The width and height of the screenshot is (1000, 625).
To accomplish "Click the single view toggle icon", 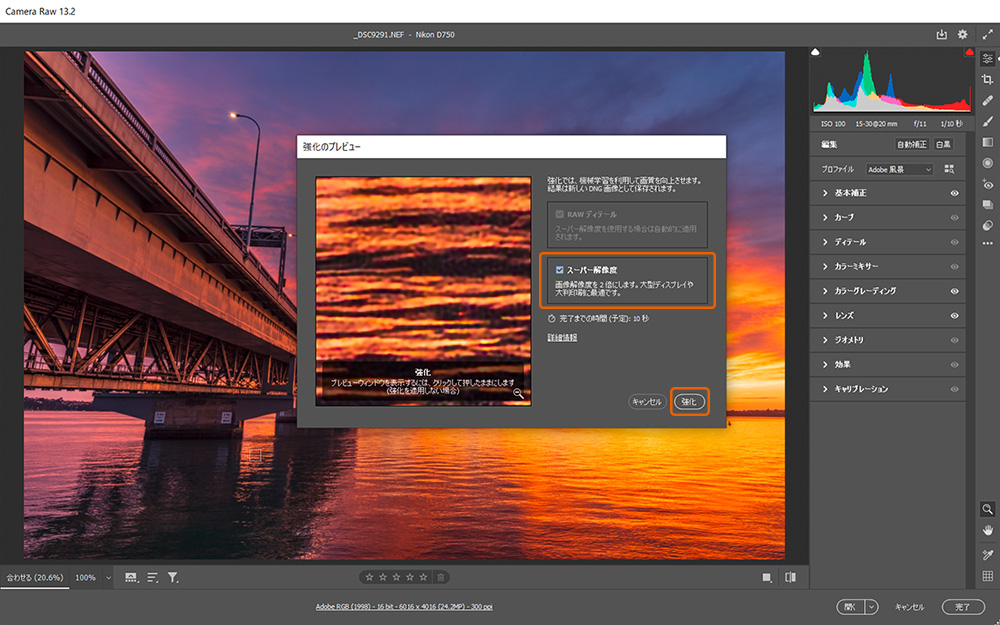I will tap(767, 577).
